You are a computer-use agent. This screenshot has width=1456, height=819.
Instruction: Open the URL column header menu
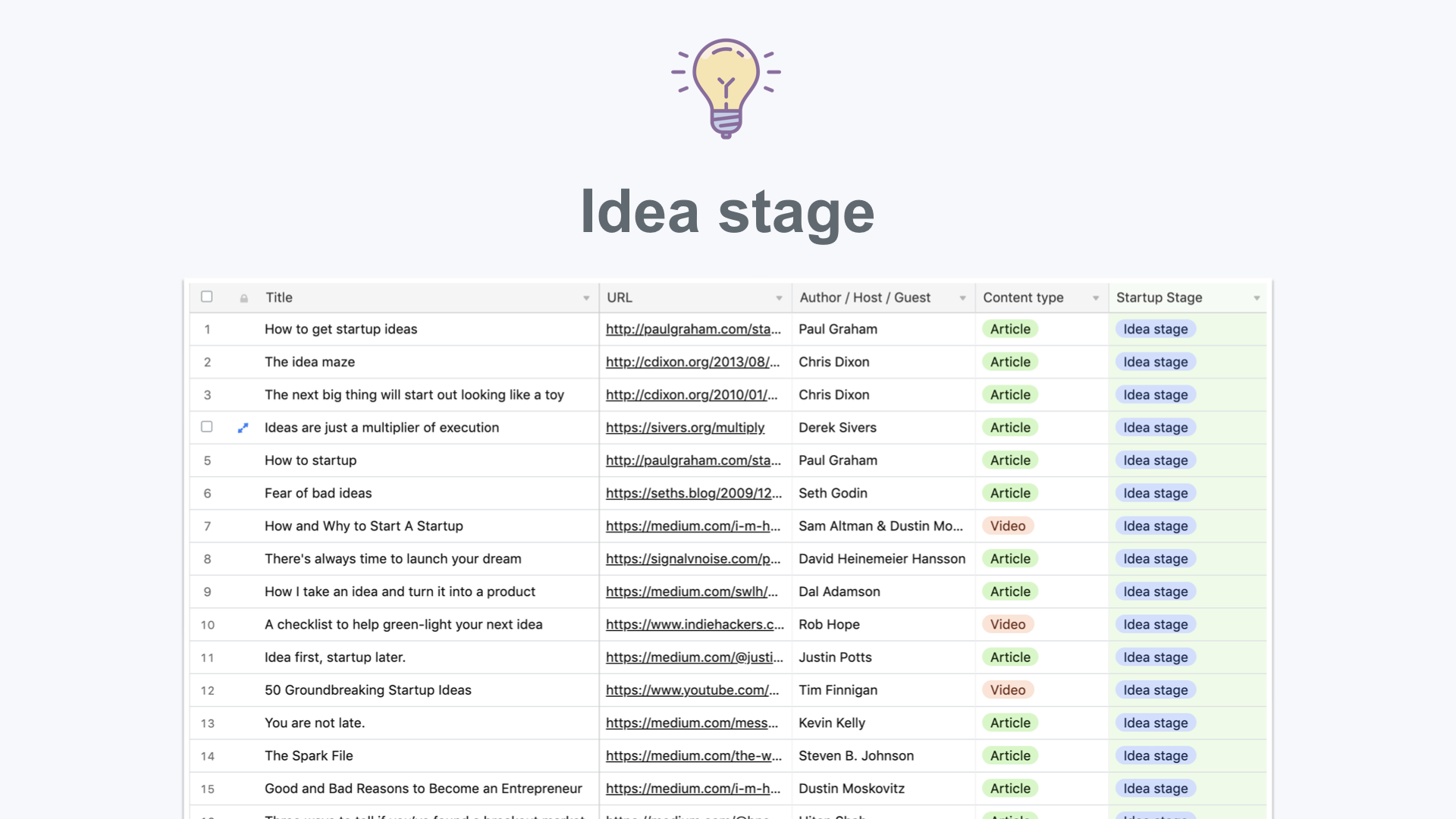point(779,297)
